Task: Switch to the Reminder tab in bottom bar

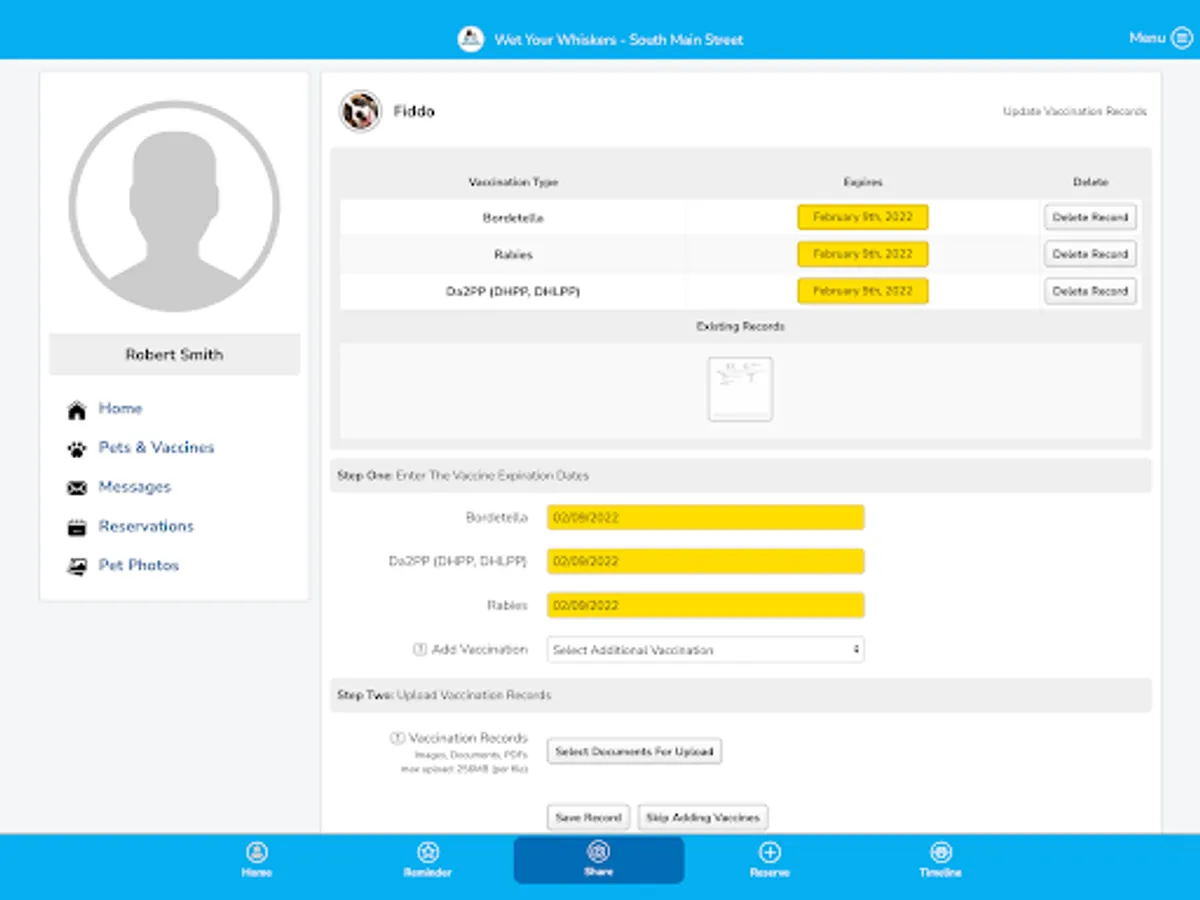Action: coord(428,859)
